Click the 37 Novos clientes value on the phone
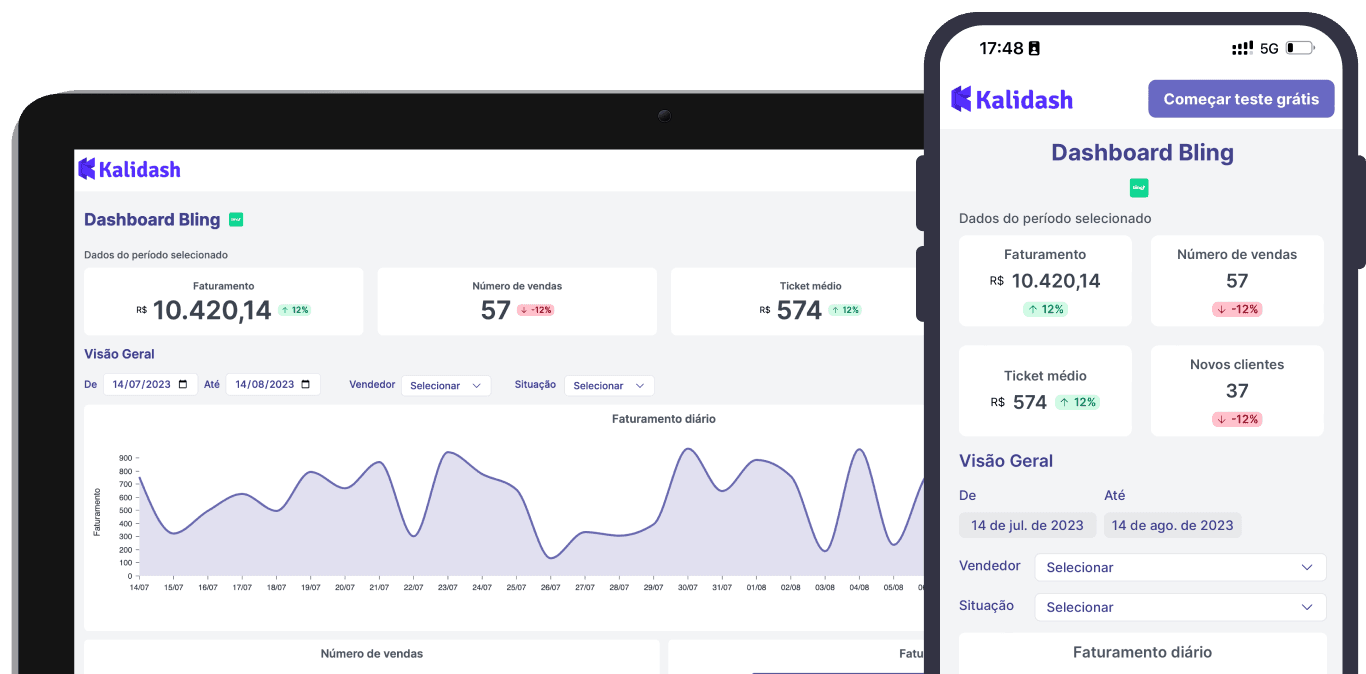Image resolution: width=1366 pixels, height=674 pixels. point(1237,391)
